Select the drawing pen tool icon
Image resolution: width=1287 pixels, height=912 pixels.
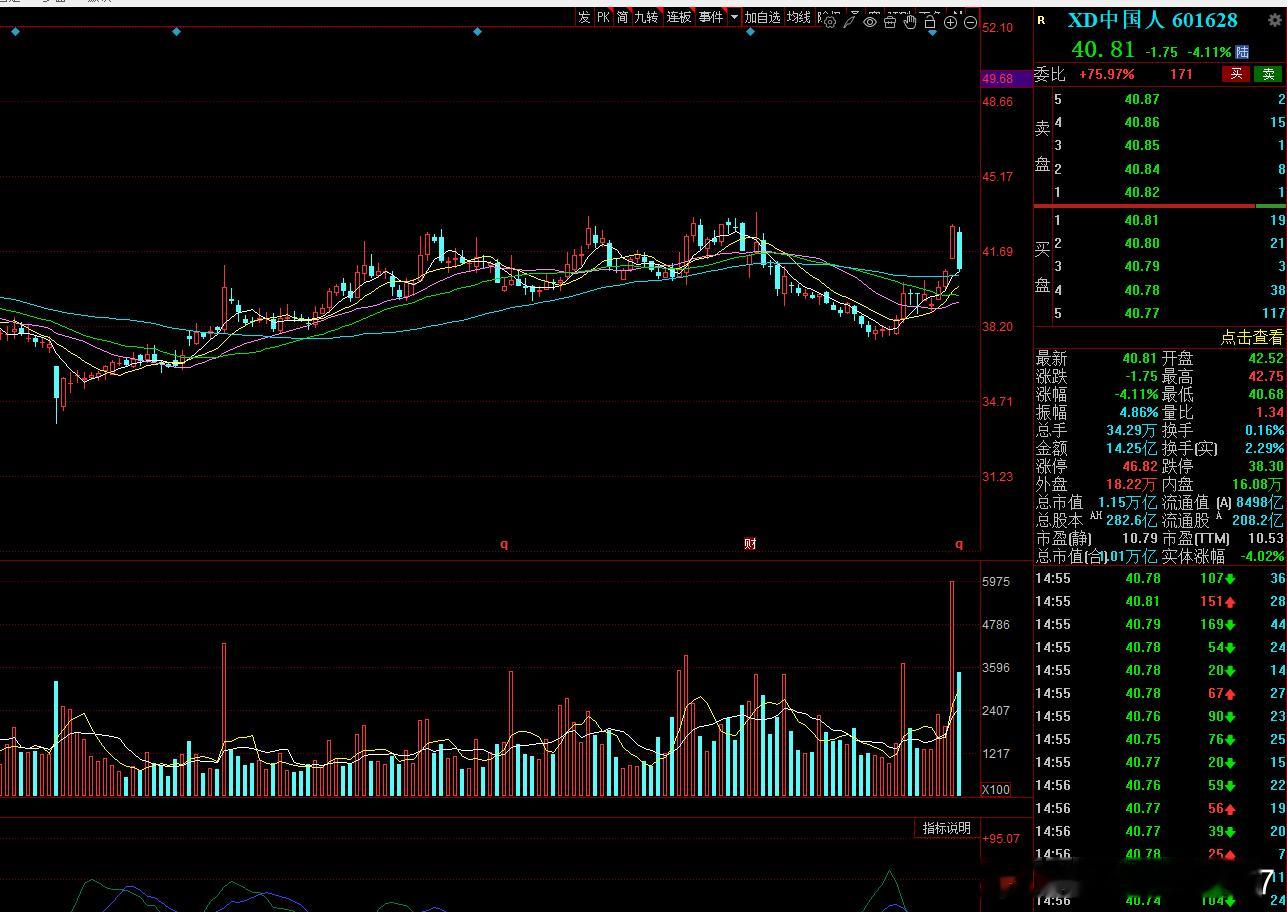(x=850, y=20)
